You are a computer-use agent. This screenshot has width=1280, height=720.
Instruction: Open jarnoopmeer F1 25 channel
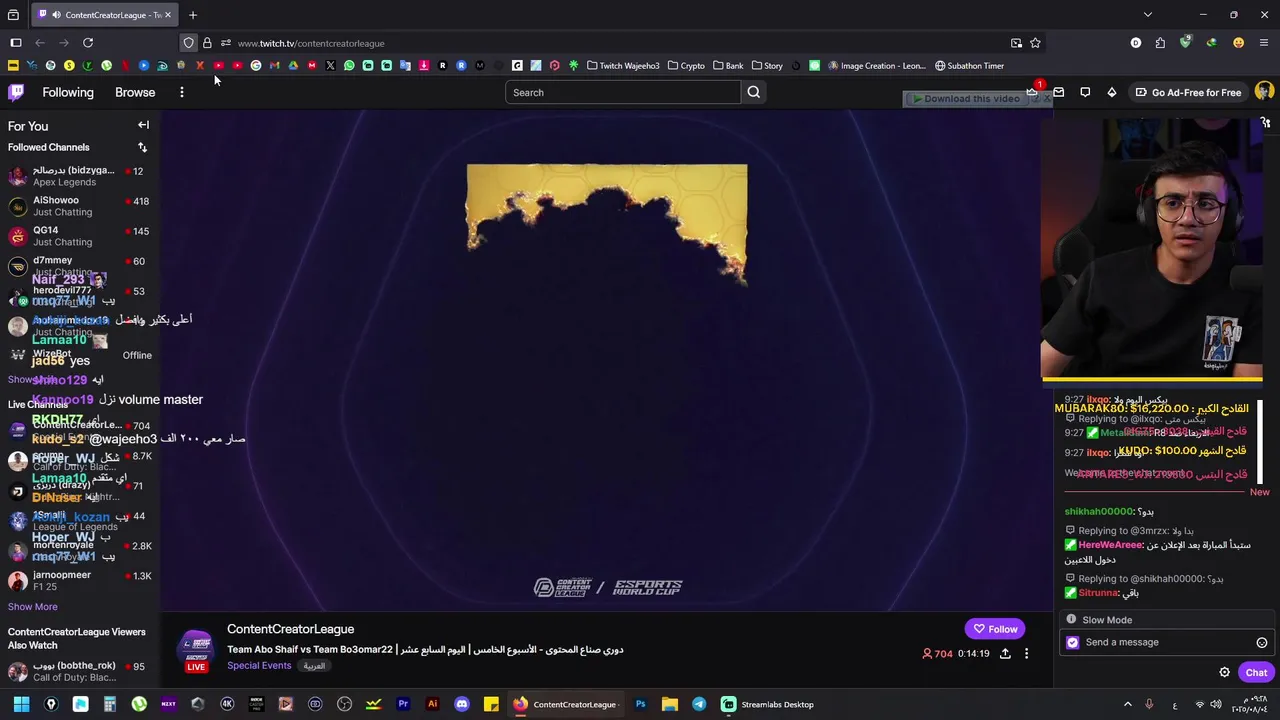click(x=80, y=580)
